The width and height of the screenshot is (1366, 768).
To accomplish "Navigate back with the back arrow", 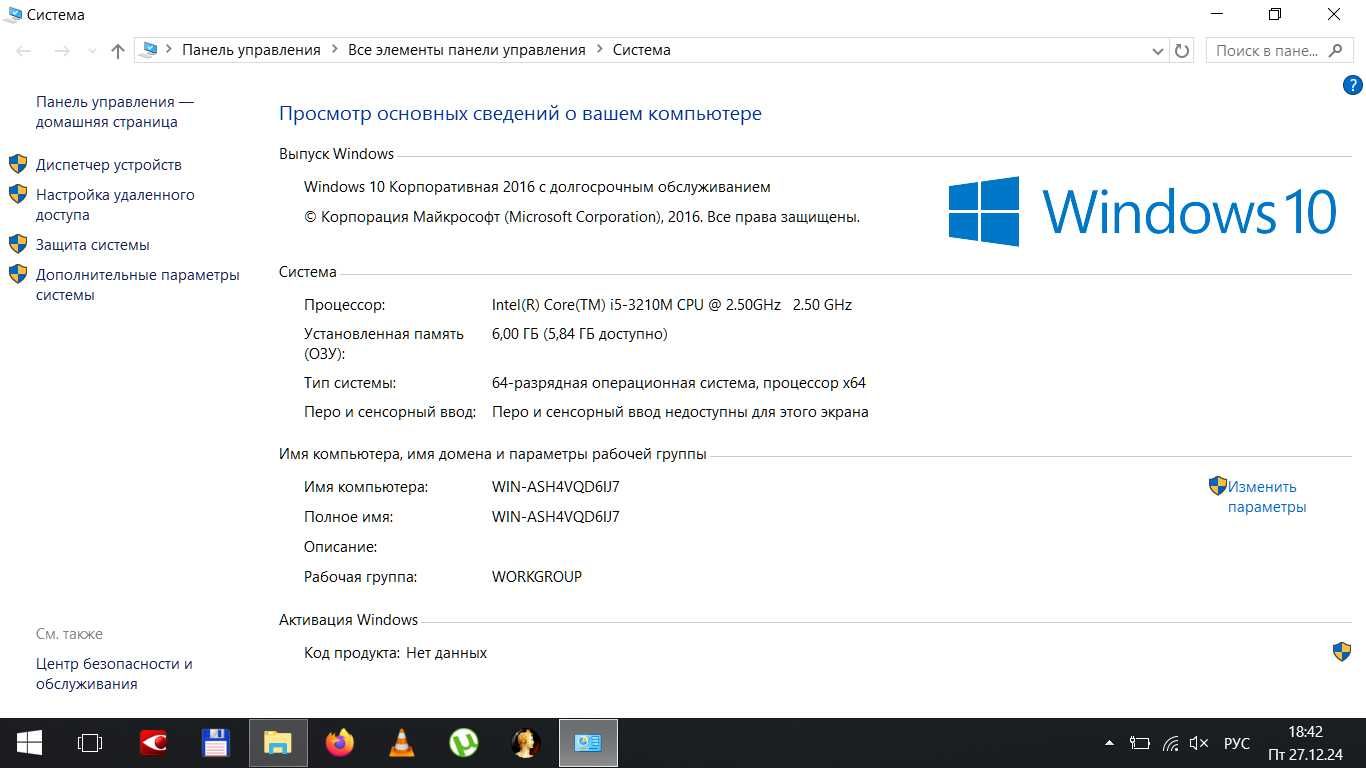I will pos(24,50).
